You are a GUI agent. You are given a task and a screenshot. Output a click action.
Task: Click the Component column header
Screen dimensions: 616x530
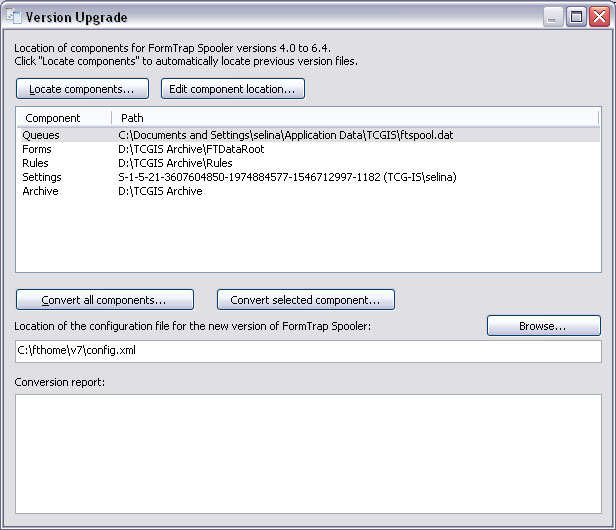(x=53, y=118)
